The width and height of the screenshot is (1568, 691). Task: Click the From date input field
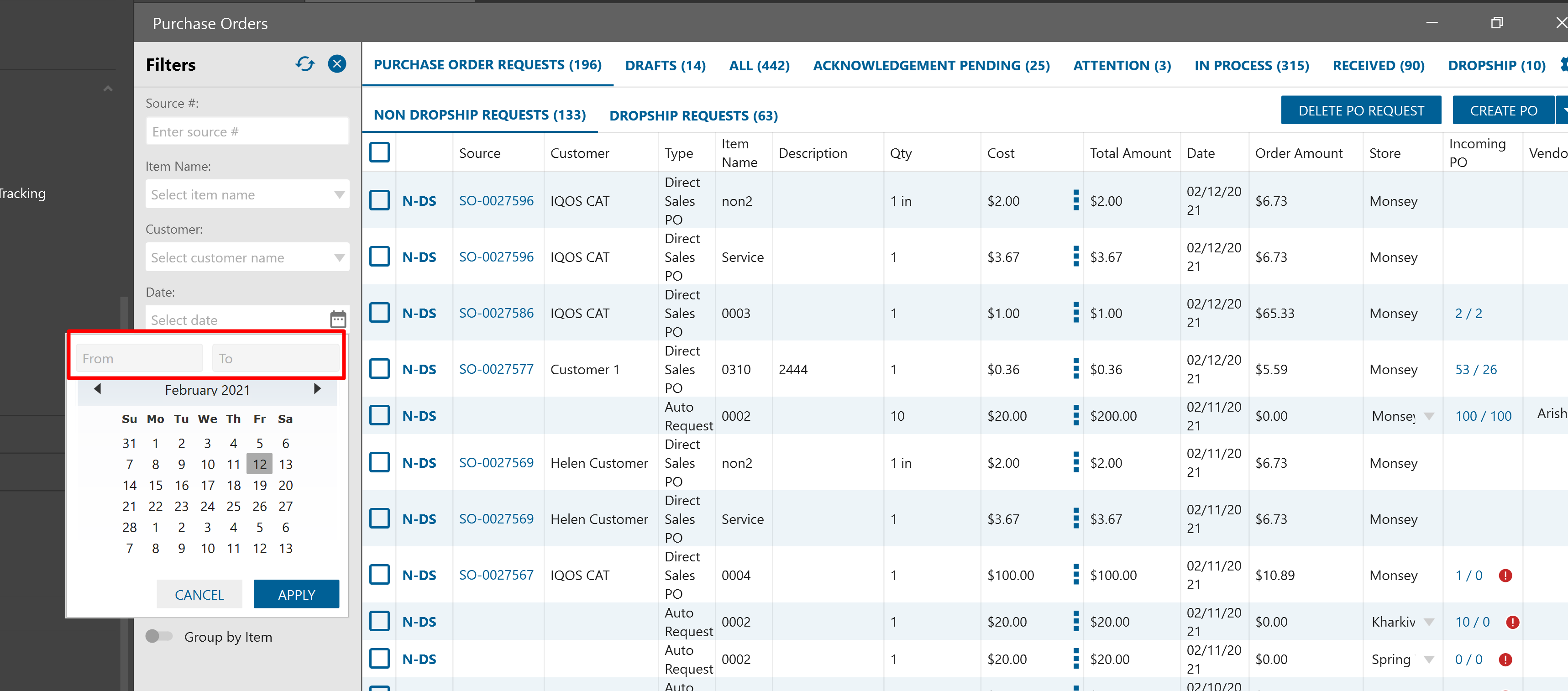tap(139, 358)
